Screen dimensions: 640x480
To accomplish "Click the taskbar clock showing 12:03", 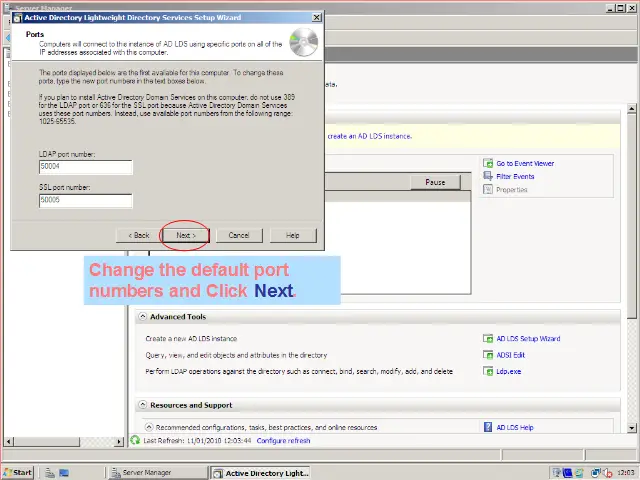I will (x=625, y=473).
